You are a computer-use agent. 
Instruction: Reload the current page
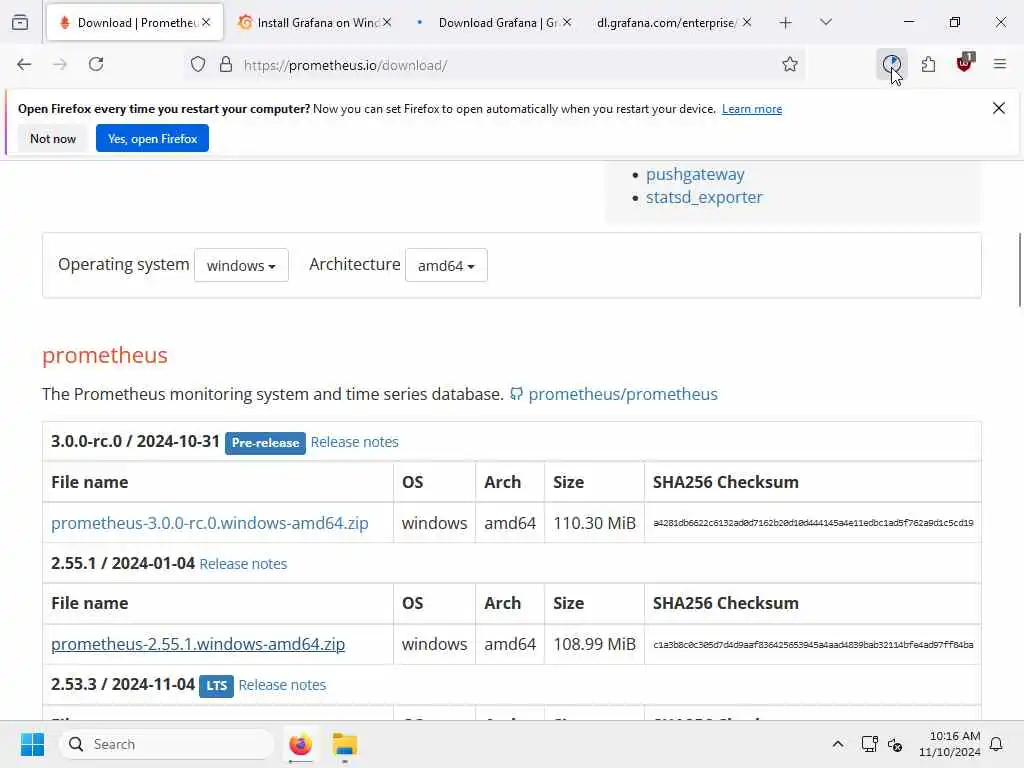click(96, 65)
